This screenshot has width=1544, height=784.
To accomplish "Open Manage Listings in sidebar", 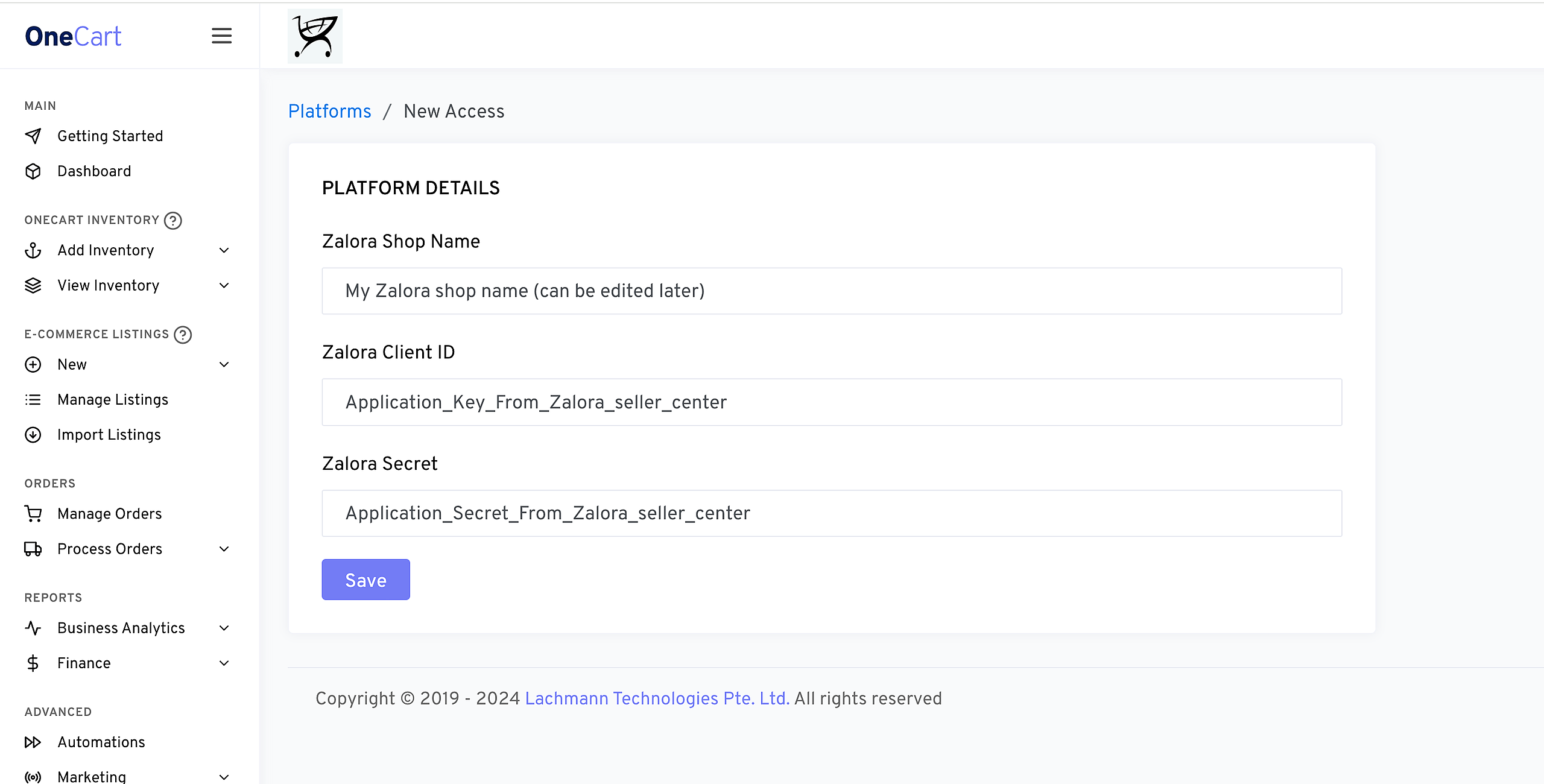I will [x=113, y=400].
